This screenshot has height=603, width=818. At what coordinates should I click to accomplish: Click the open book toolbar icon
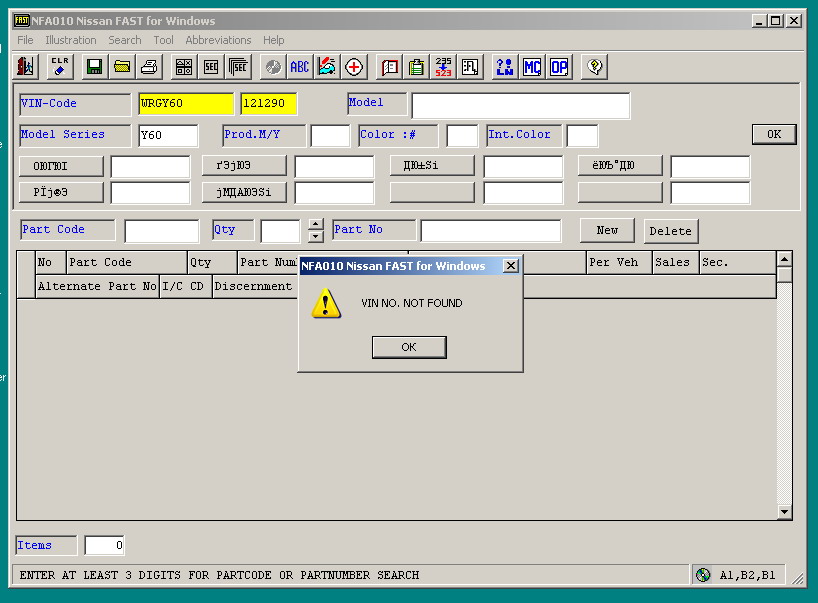click(389, 67)
